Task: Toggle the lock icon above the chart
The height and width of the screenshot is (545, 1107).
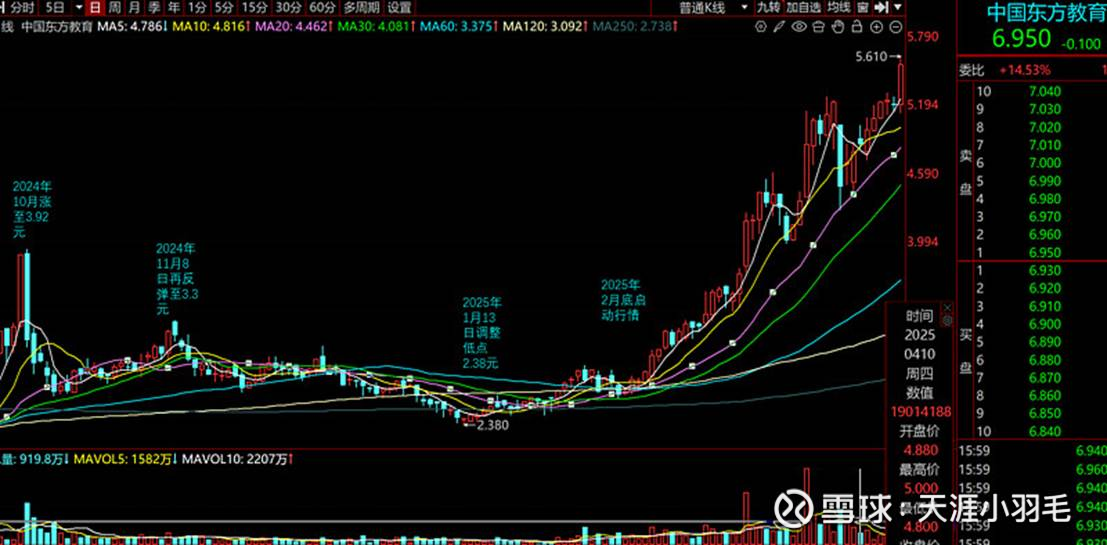Action: 856,27
